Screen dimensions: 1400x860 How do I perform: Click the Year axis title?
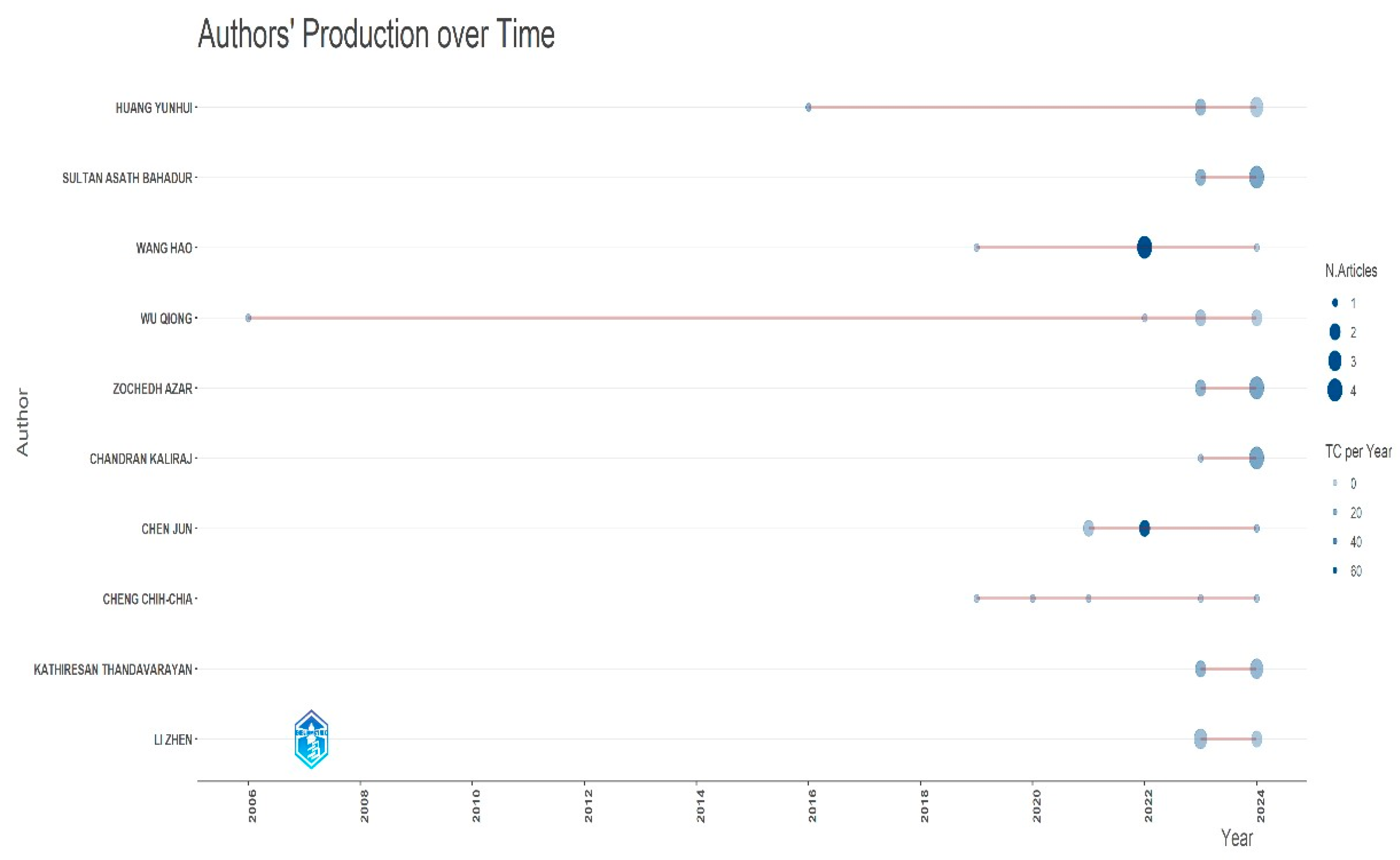pos(1236,838)
